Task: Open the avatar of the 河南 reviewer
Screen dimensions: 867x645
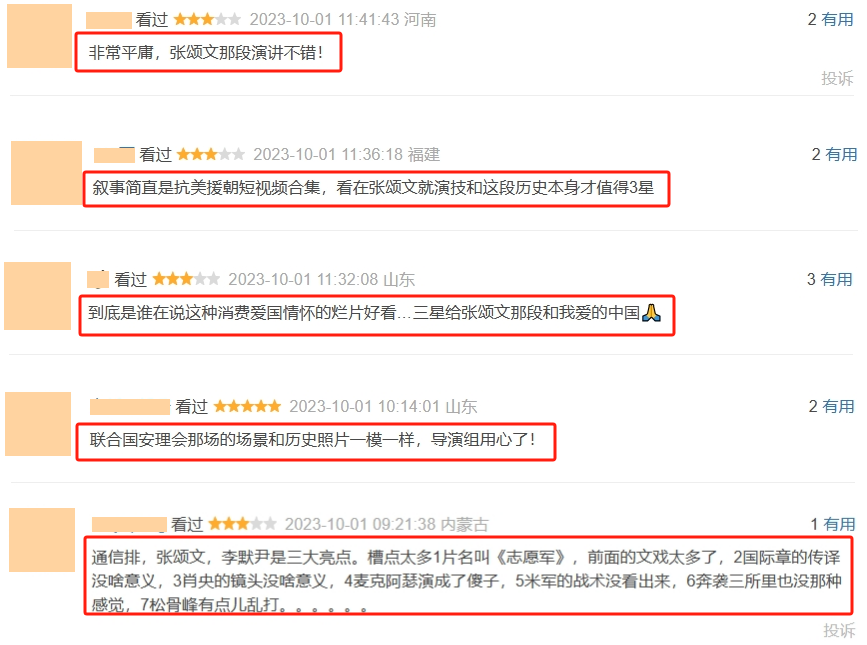Action: point(39,36)
